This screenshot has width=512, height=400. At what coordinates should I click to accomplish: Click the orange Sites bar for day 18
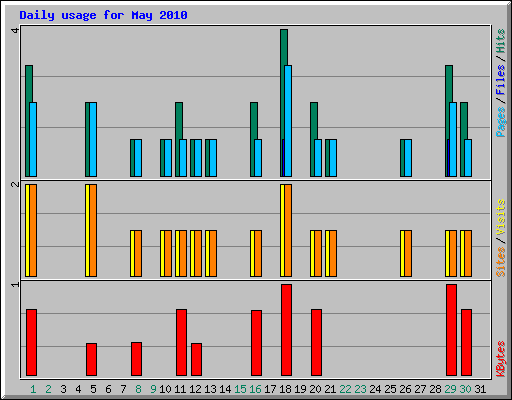[x=288, y=230]
